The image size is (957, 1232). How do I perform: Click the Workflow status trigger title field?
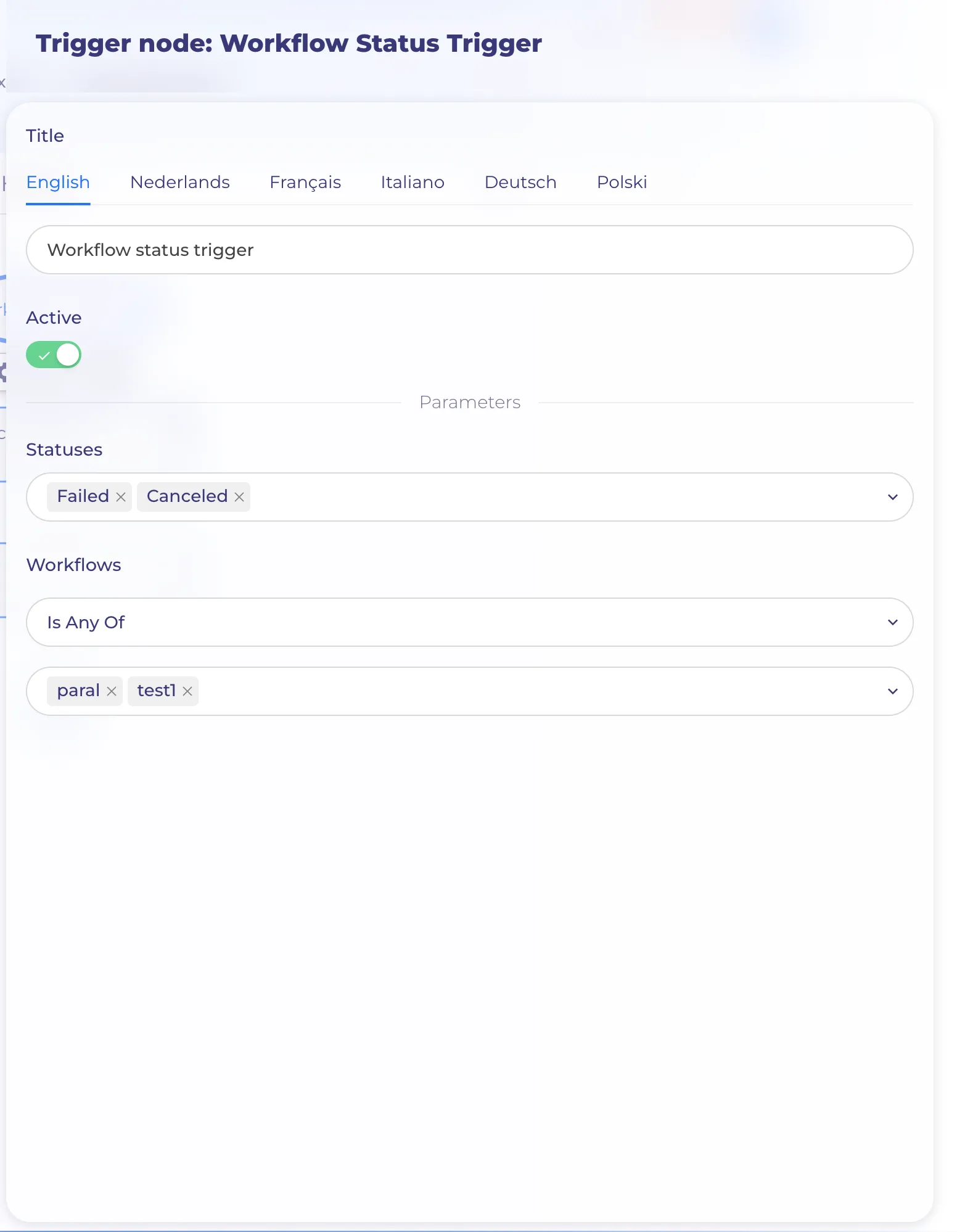(x=469, y=250)
